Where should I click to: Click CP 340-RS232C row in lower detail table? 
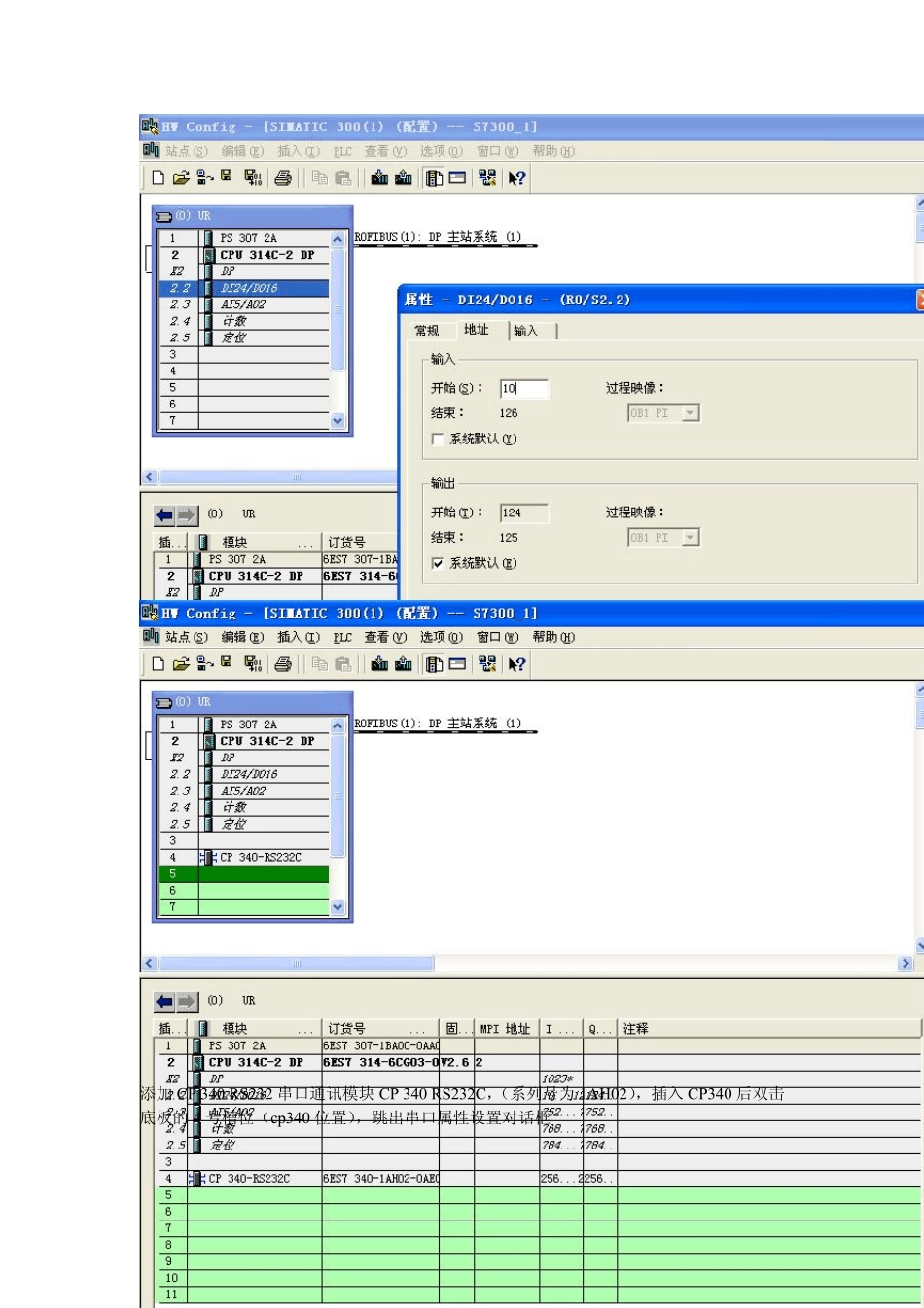pyautogui.click(x=537, y=1179)
